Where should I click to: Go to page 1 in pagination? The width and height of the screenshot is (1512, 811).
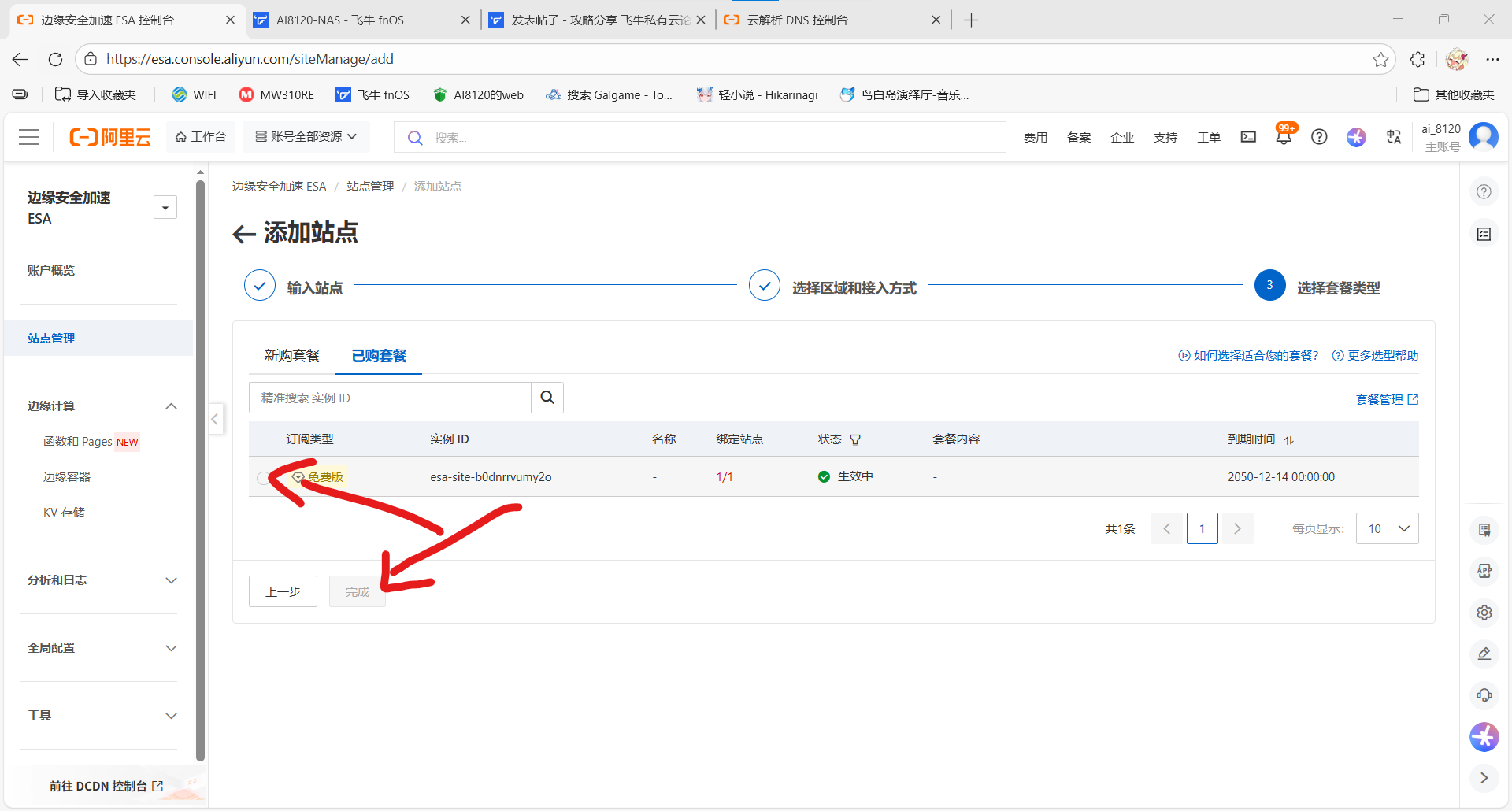[1202, 528]
